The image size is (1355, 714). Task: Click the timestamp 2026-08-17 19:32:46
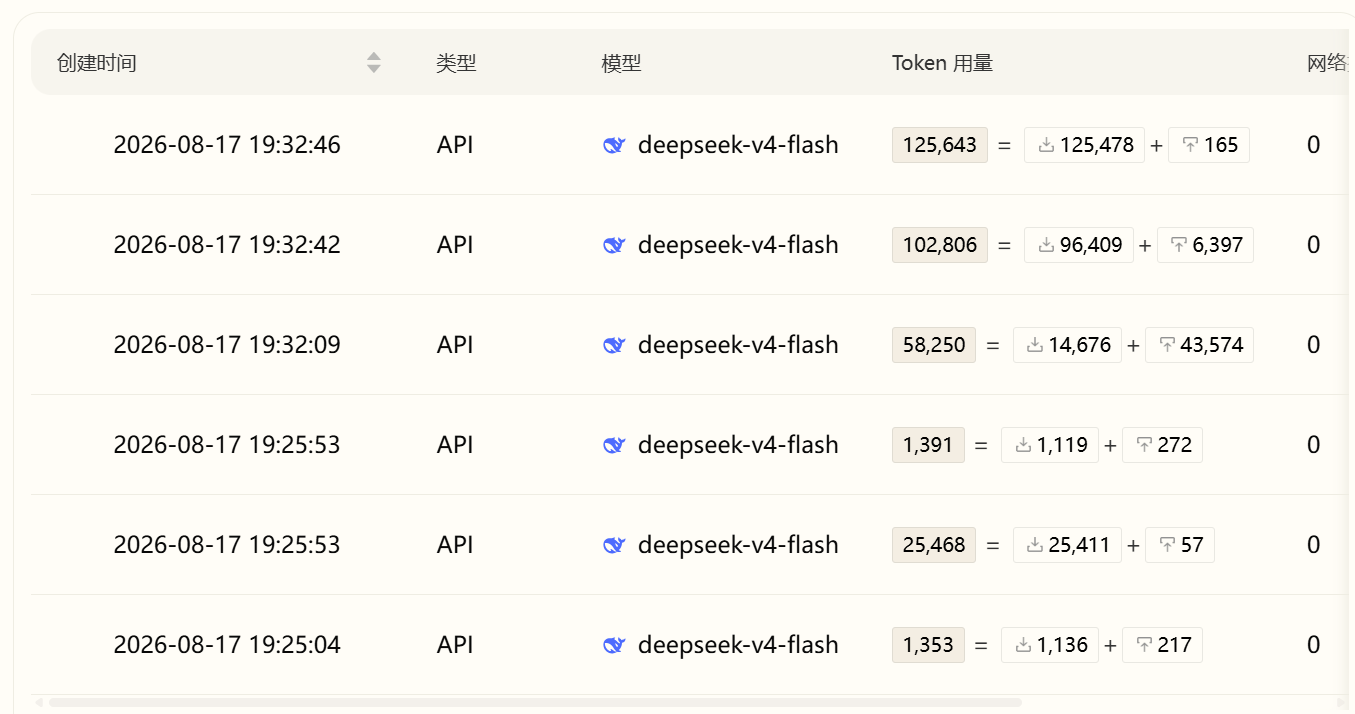(227, 145)
